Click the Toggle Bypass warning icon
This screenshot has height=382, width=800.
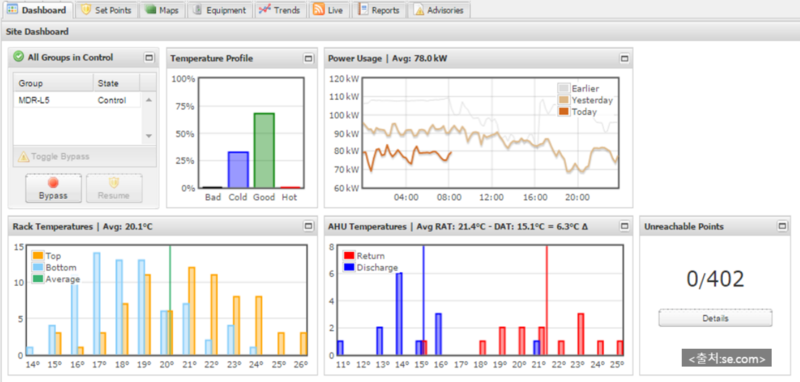point(23,157)
